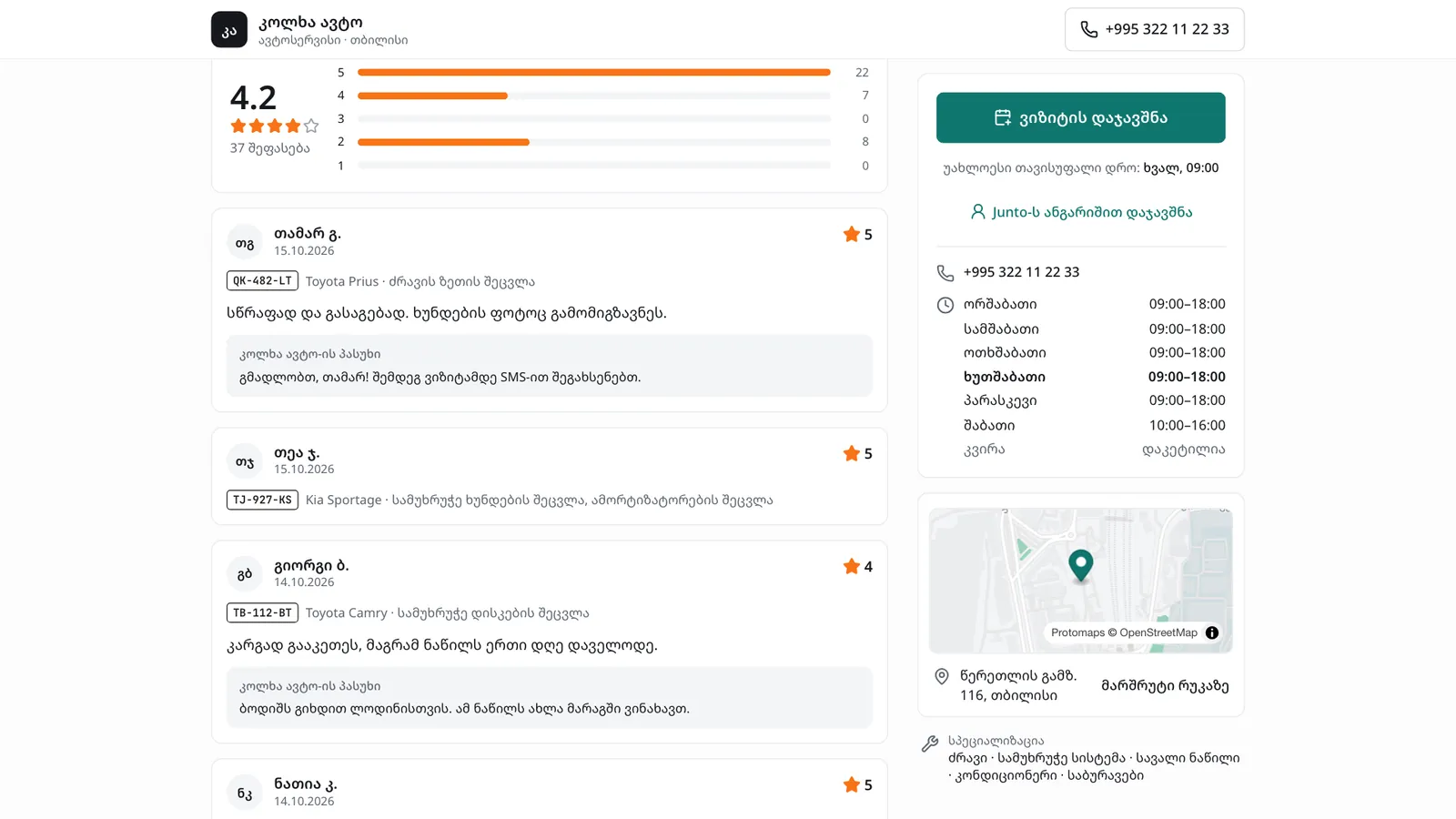
Task: Open მარშრუტი რუკაზე route link
Action: 1165,685
